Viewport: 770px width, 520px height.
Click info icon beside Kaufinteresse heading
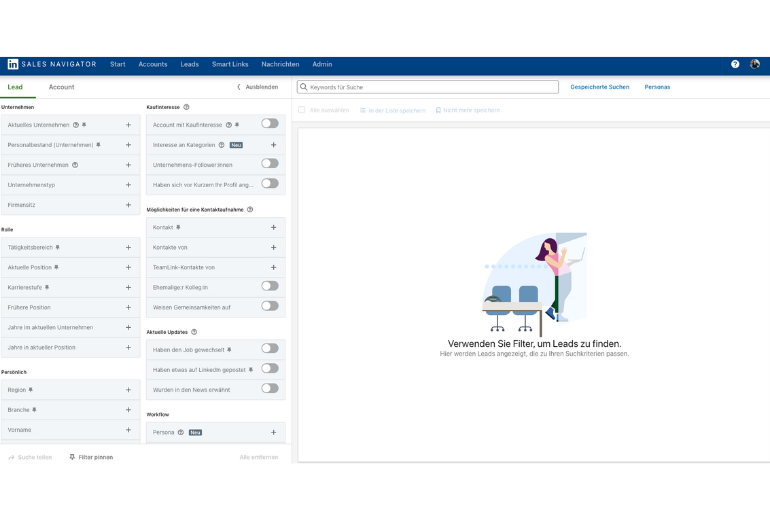tap(186, 107)
